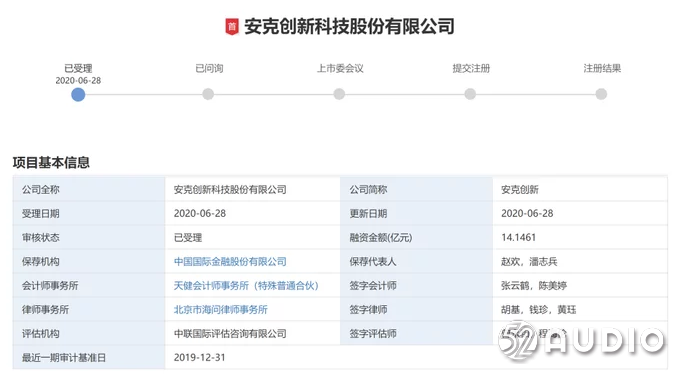Click the 上市委会议 stage label
Viewport: 677px width, 374px height.
click(340, 69)
